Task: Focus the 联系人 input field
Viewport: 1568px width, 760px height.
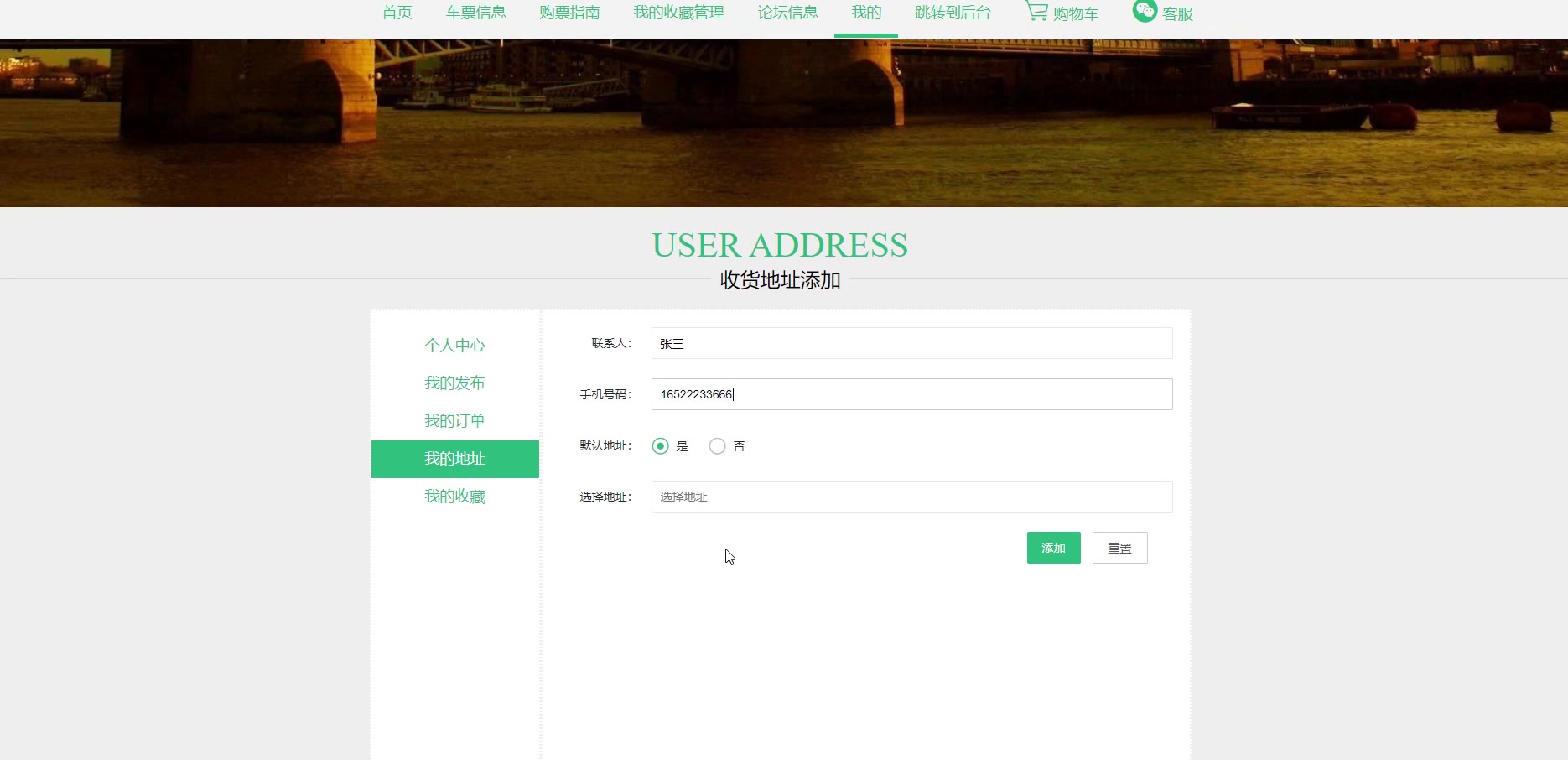Action: [911, 343]
